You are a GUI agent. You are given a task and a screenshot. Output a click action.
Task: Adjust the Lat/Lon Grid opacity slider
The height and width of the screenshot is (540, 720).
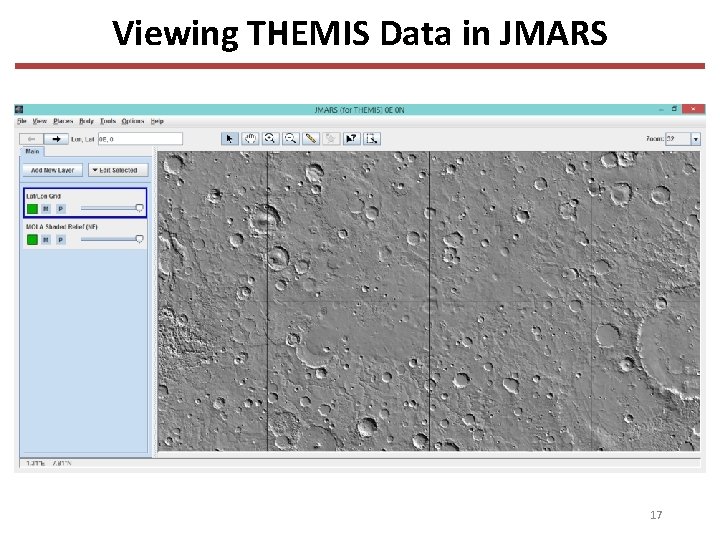pos(112,208)
